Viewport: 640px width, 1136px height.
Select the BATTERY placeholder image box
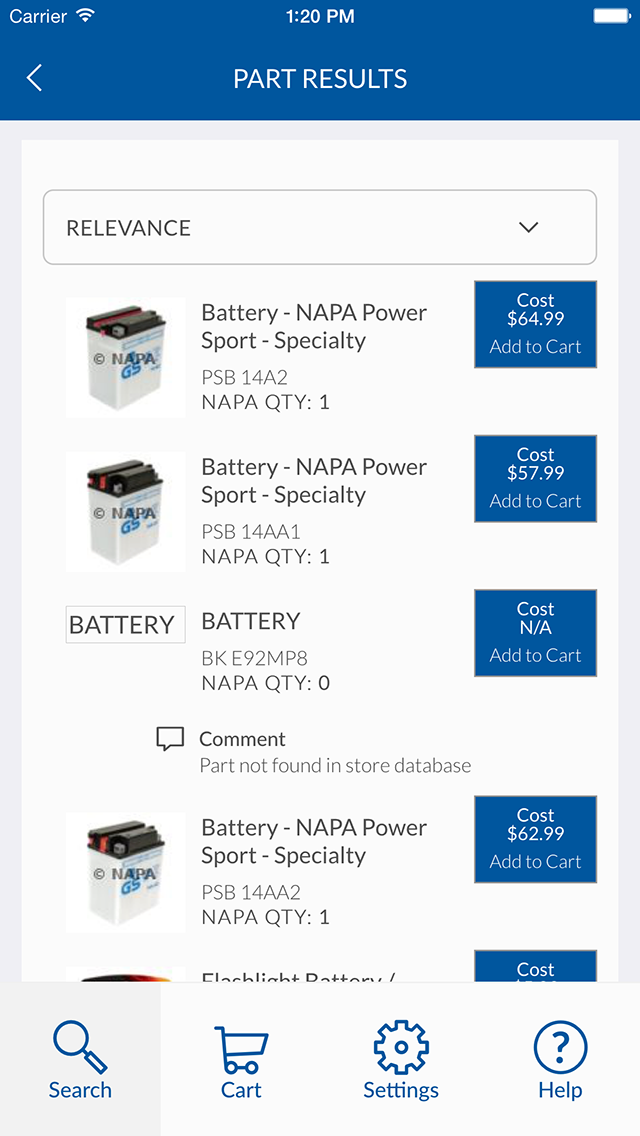pyautogui.click(x=125, y=625)
